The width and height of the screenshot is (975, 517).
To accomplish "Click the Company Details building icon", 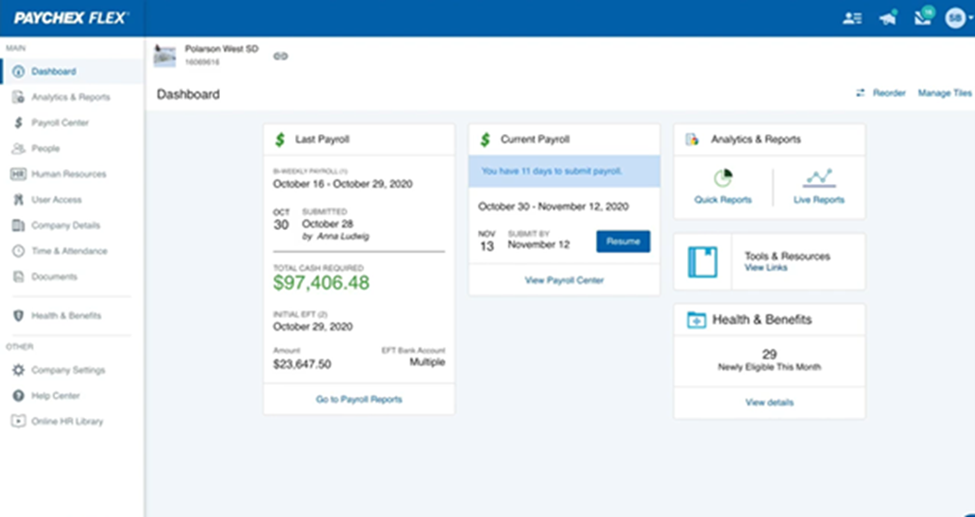I will tap(19, 225).
